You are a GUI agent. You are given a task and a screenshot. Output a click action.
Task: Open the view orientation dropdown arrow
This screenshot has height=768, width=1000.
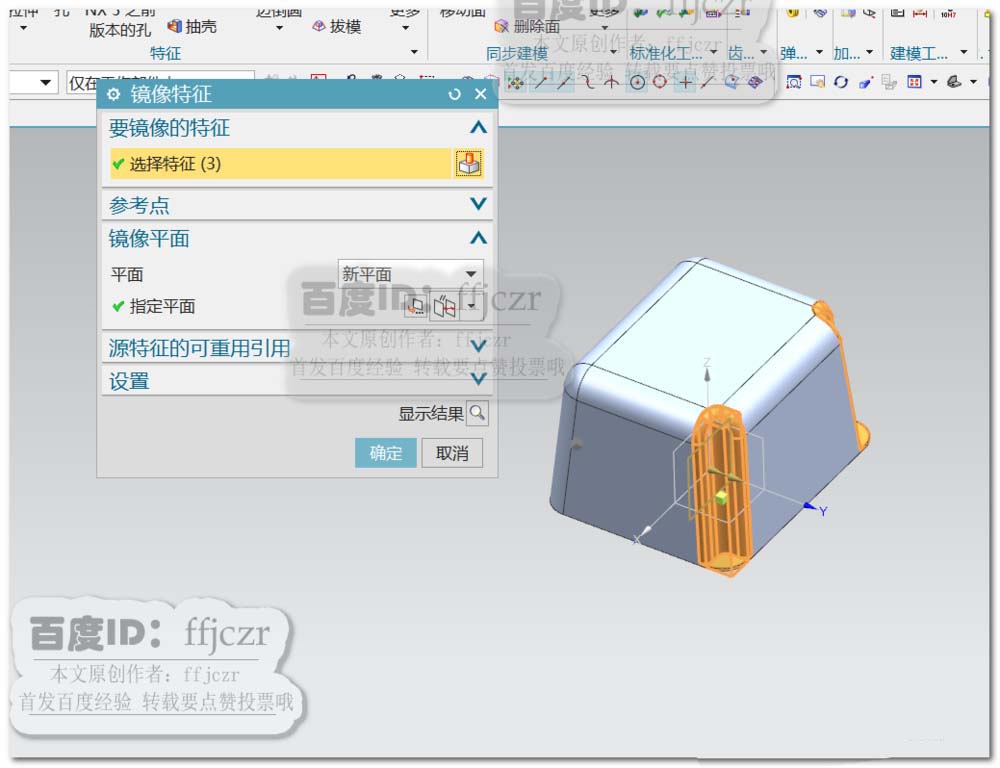pyautogui.click(x=934, y=82)
